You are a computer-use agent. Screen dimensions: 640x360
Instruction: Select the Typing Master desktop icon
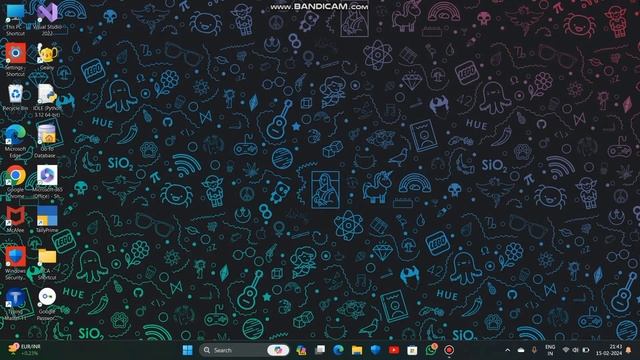[x=16, y=304]
